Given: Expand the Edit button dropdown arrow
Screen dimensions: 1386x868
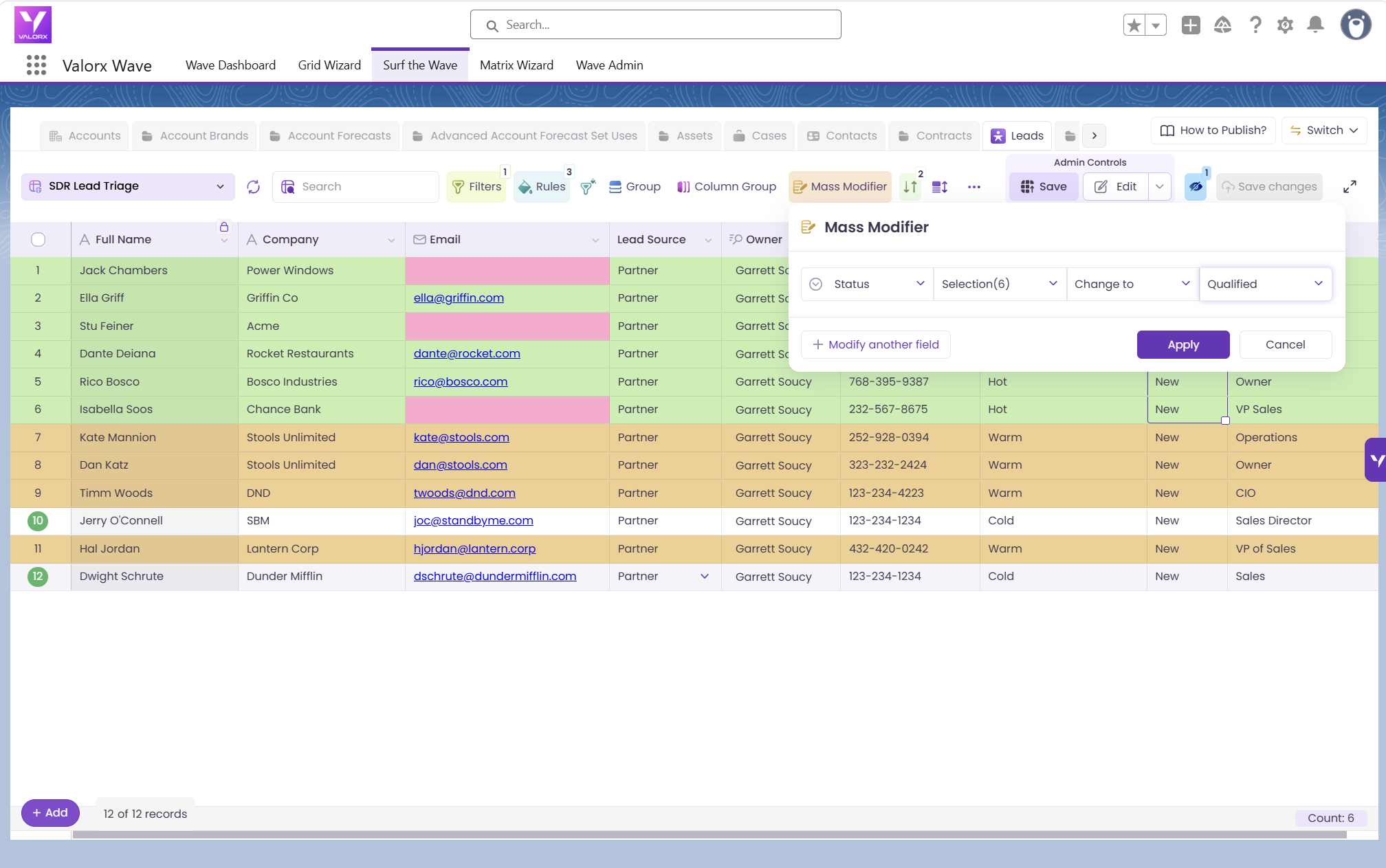Looking at the screenshot, I should point(1160,187).
